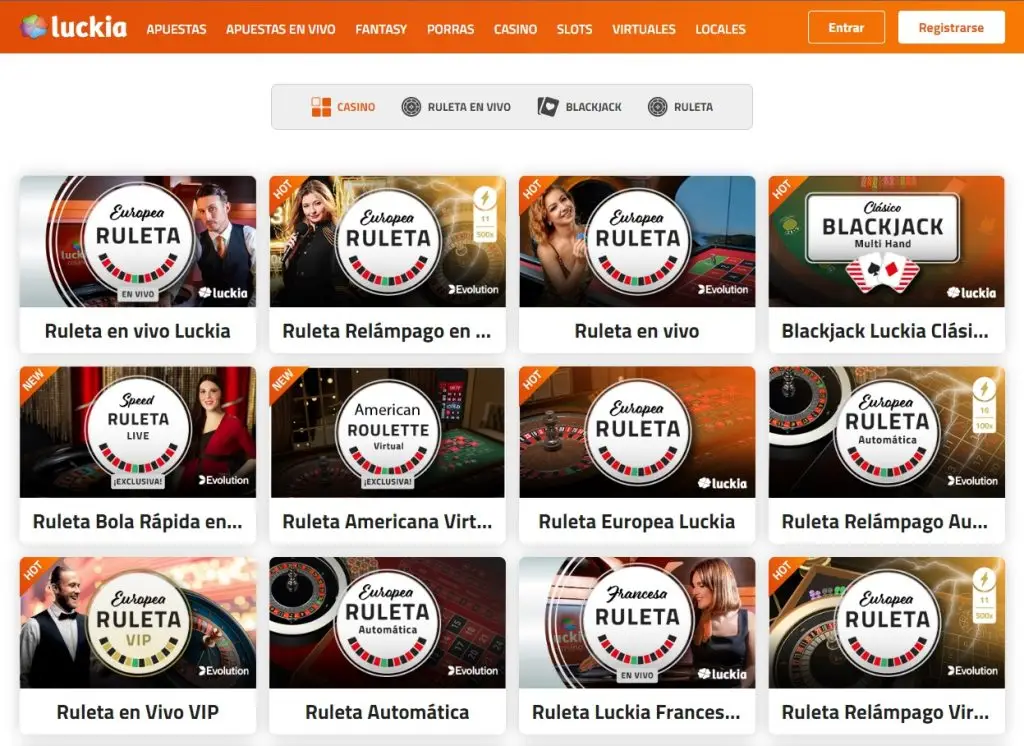Screen dimensions: 1024x746
Task: Go to the Porras section
Action: point(451,29)
